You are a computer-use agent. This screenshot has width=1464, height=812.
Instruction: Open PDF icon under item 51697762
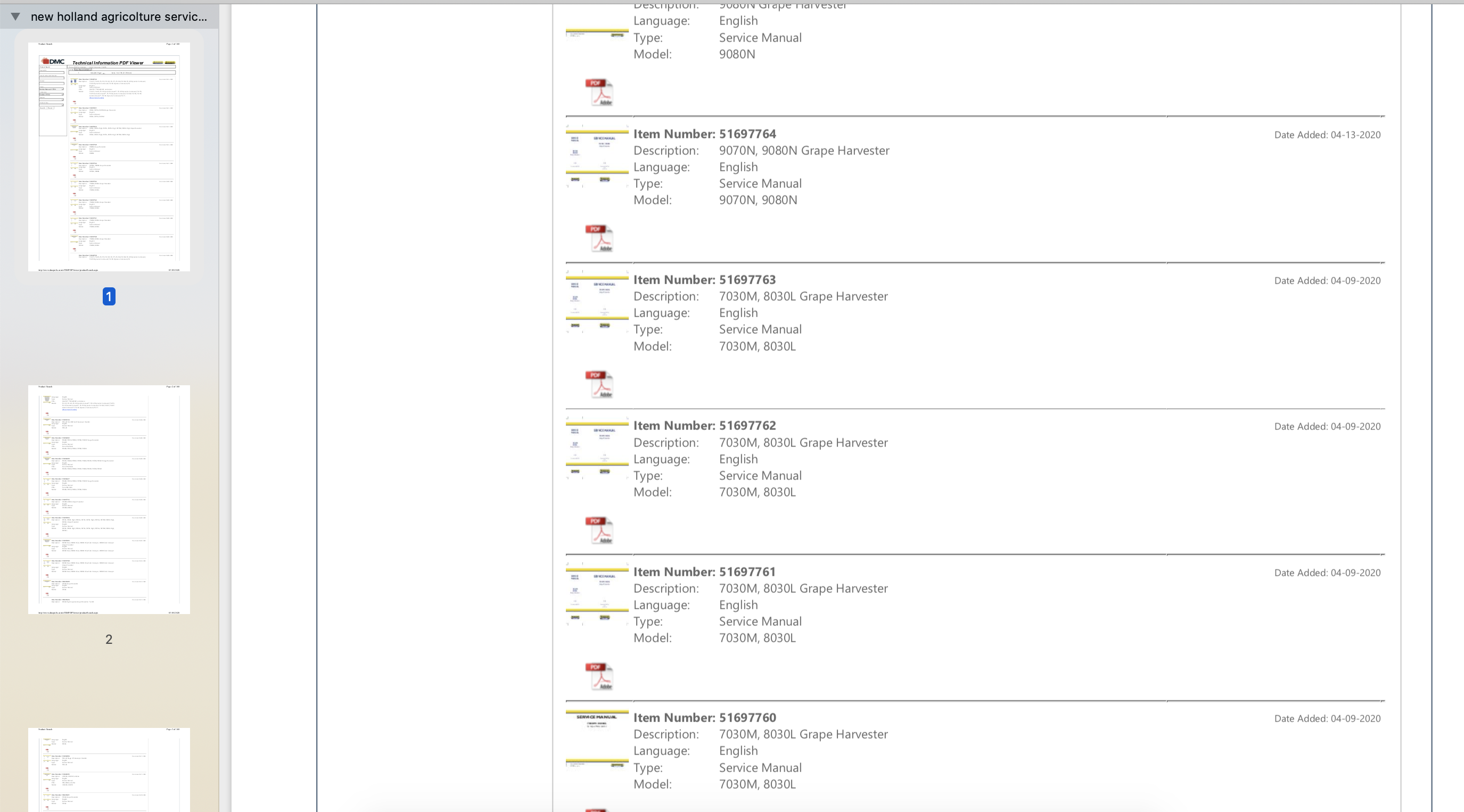599,530
